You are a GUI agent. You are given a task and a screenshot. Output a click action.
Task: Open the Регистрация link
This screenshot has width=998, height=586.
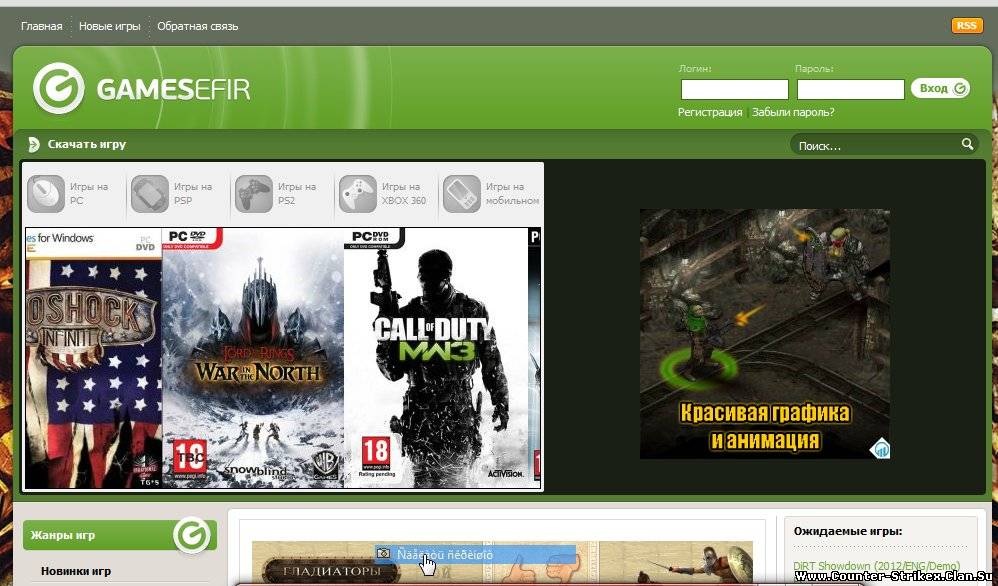(x=710, y=112)
